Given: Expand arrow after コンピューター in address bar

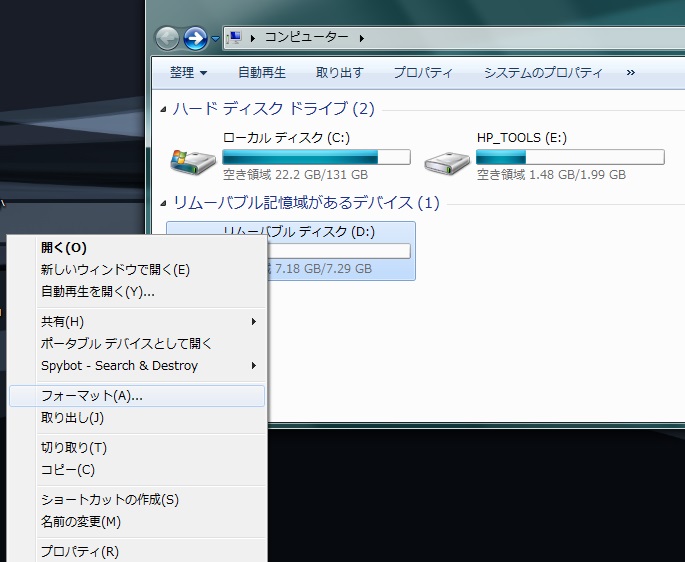Looking at the screenshot, I should point(362,38).
